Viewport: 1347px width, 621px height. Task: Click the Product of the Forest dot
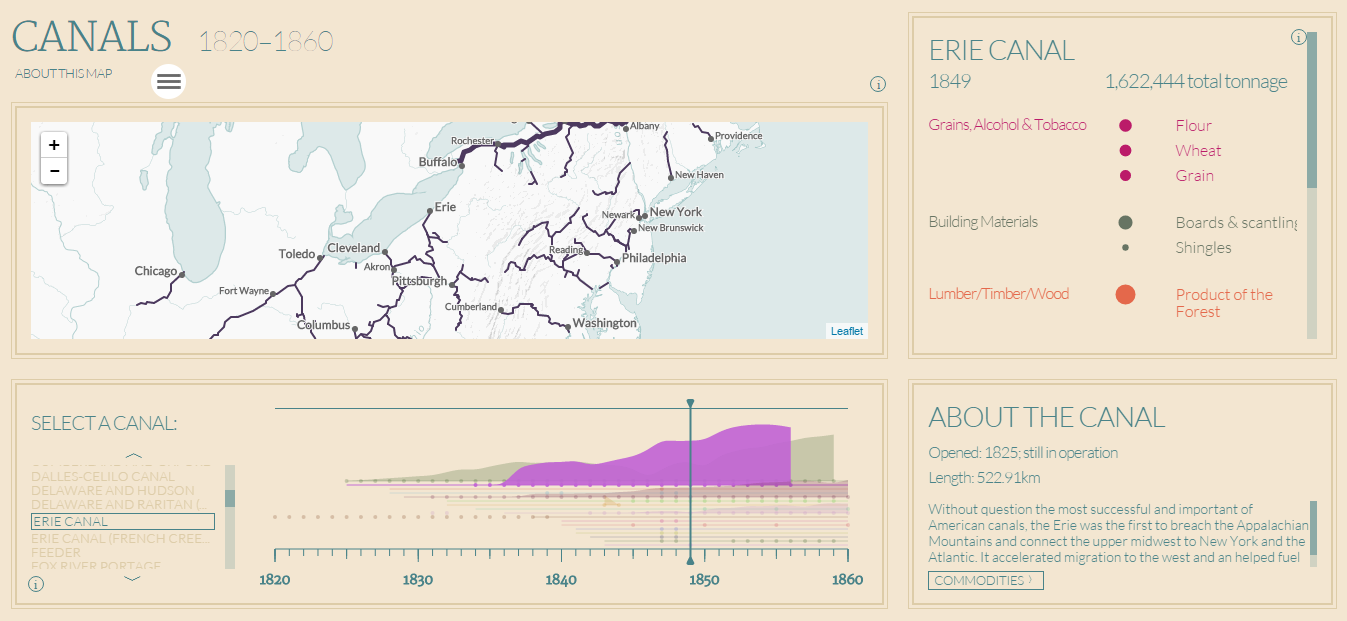pos(1125,294)
